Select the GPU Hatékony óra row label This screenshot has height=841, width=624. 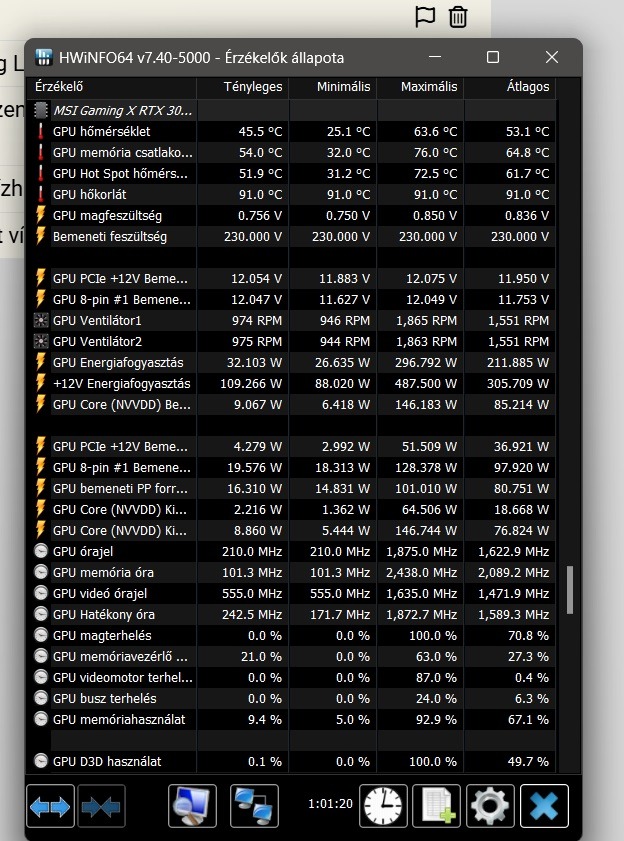(x=104, y=614)
